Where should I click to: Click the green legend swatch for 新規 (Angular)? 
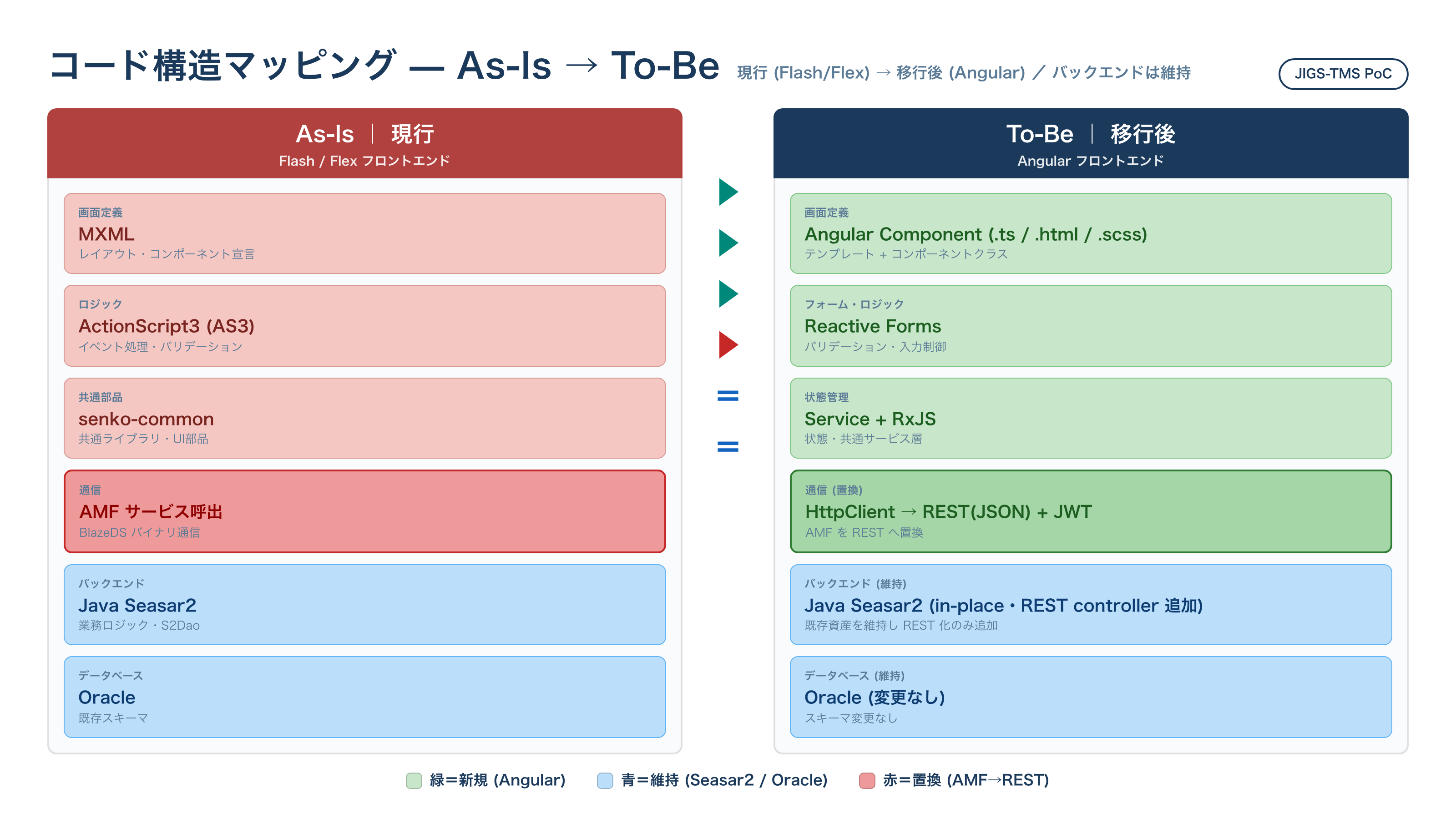(x=414, y=780)
